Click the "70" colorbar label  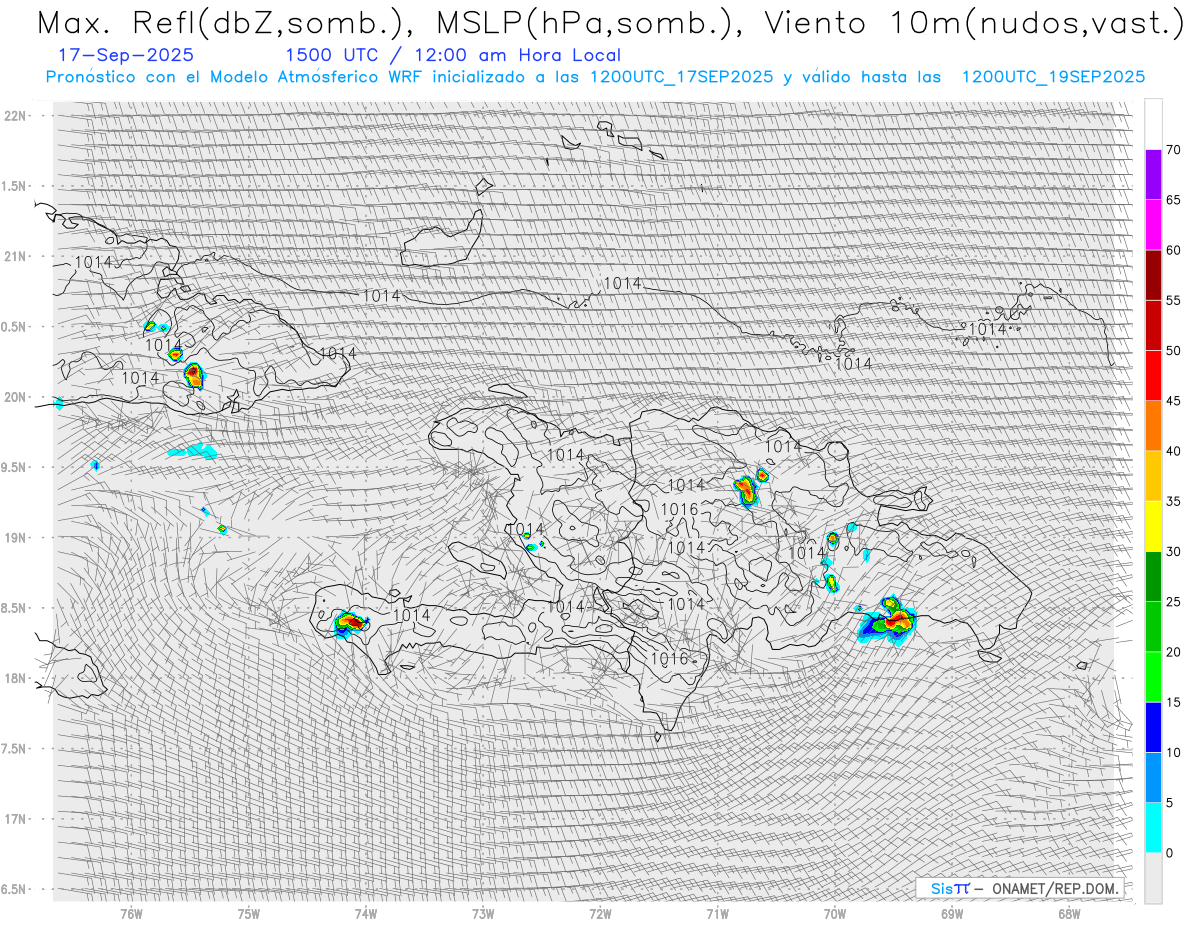click(x=1173, y=150)
